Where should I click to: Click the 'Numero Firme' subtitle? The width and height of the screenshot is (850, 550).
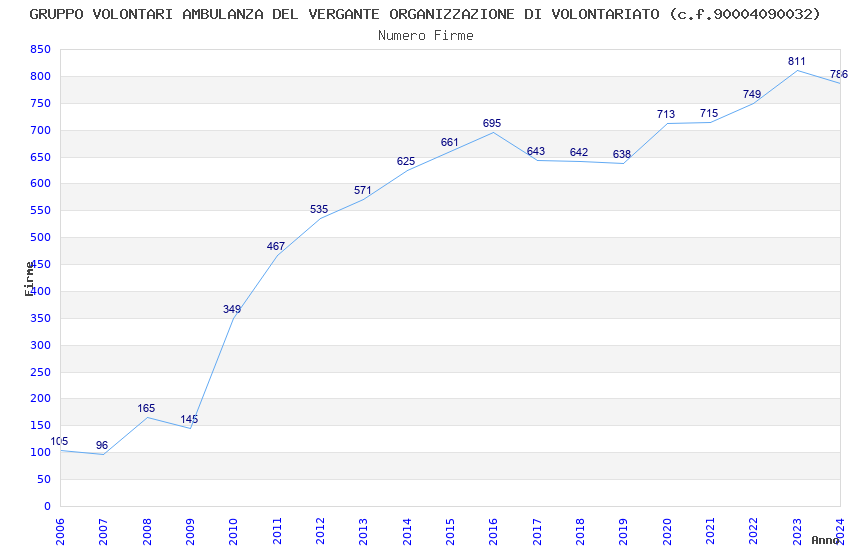[x=426, y=36]
